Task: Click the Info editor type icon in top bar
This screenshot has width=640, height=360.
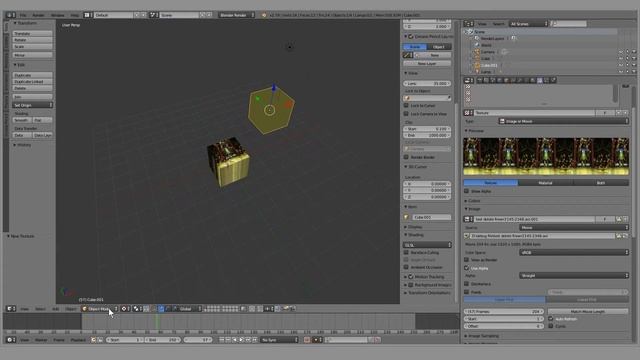Action: click(11, 15)
